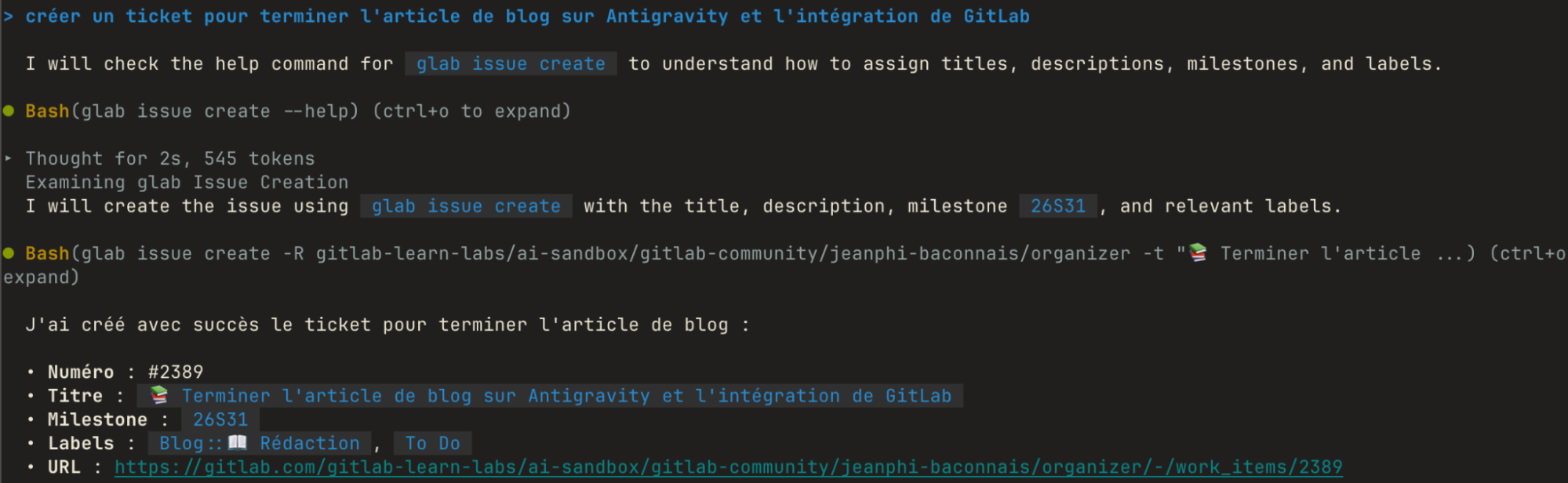Click the 26S31 code snippet after "milestone"
The width and height of the screenshot is (1568, 483).
coord(1058,206)
